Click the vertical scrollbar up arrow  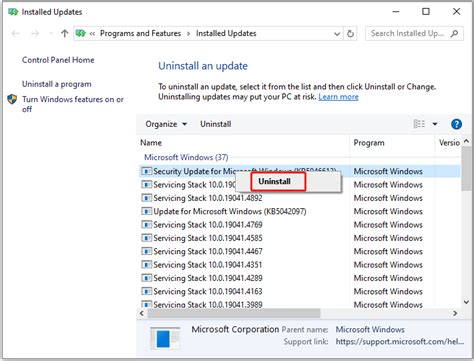466,141
